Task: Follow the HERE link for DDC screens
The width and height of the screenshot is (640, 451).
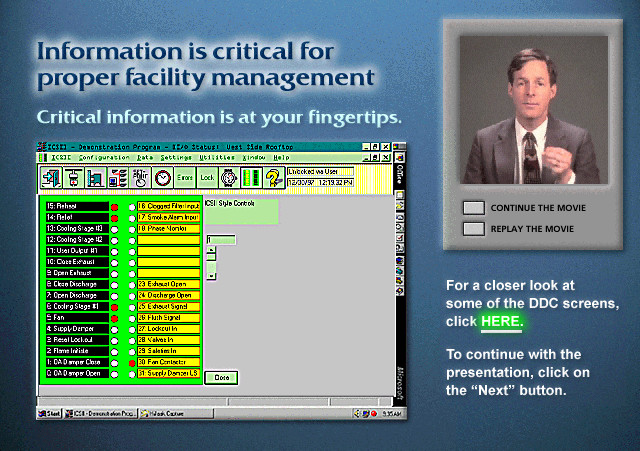Action: click(x=501, y=322)
